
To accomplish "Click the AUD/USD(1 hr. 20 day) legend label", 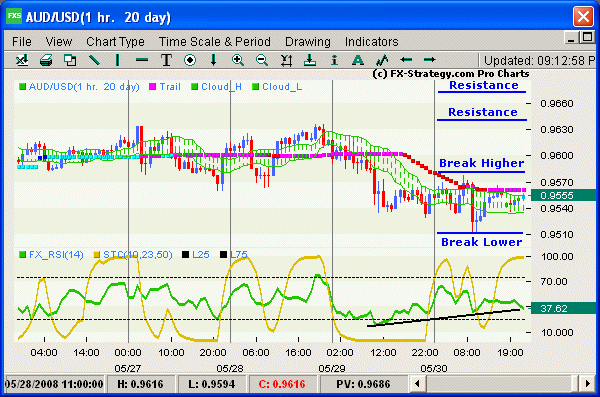I will (x=84, y=87).
